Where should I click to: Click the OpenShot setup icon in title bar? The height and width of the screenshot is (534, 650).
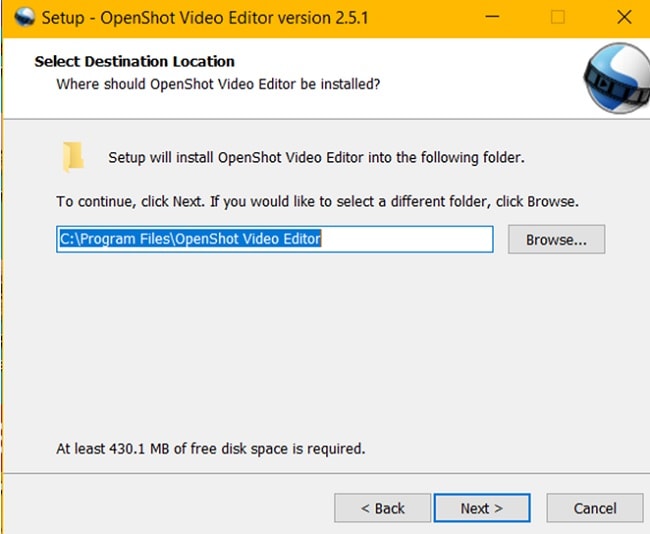(x=21, y=18)
